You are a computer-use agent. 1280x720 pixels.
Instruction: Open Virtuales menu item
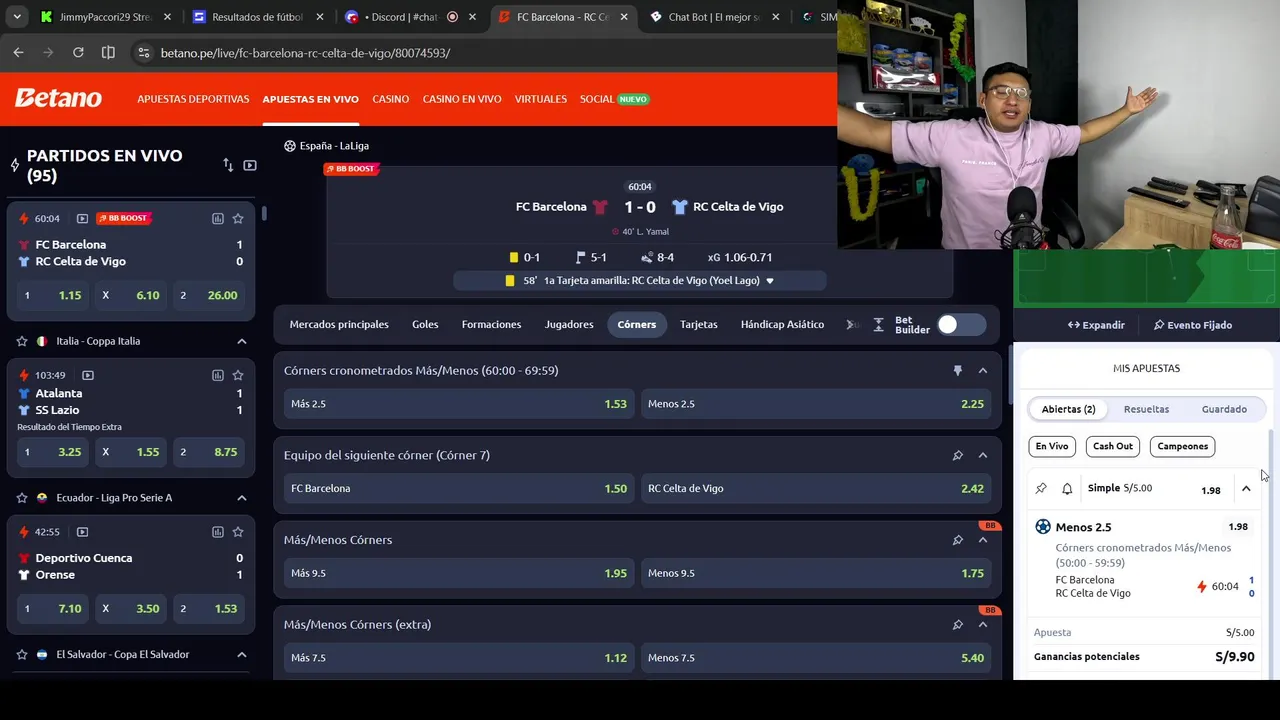point(541,99)
